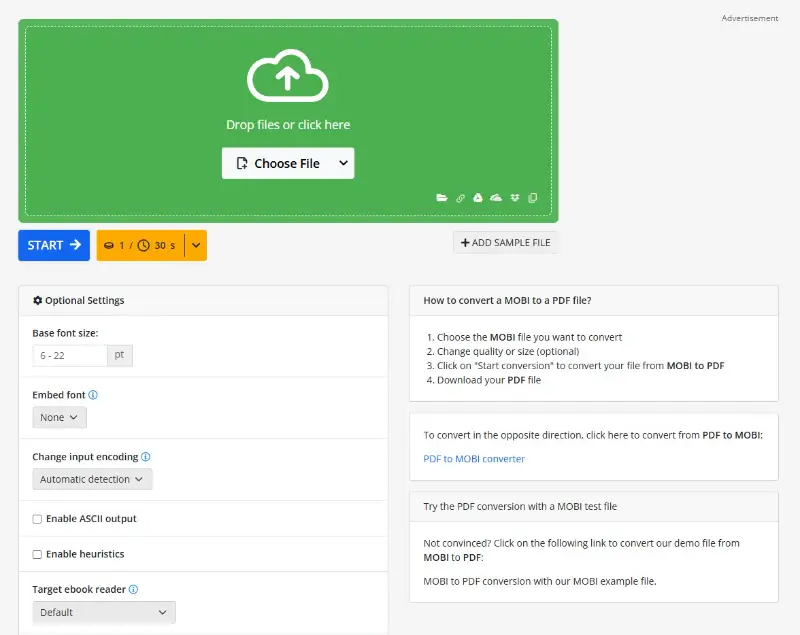Select the Google Drive upload icon

click(478, 198)
